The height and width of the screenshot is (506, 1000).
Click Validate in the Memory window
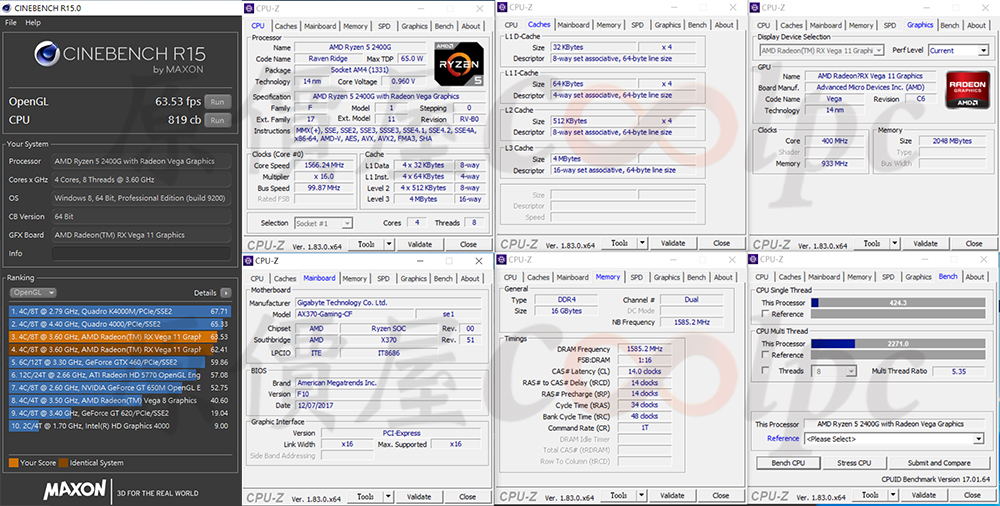[x=672, y=496]
